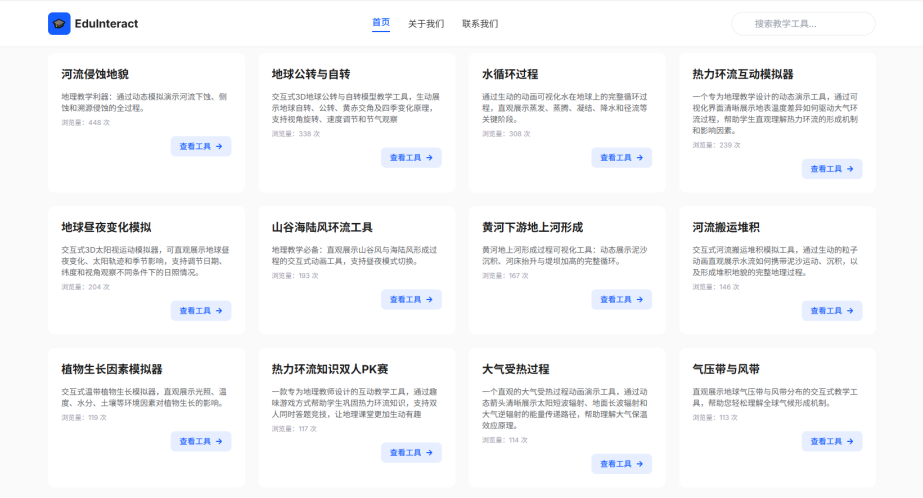Click 查看工具 on the 山谷海陆风环流工具 card
The height and width of the screenshot is (498, 923).
[x=411, y=299]
